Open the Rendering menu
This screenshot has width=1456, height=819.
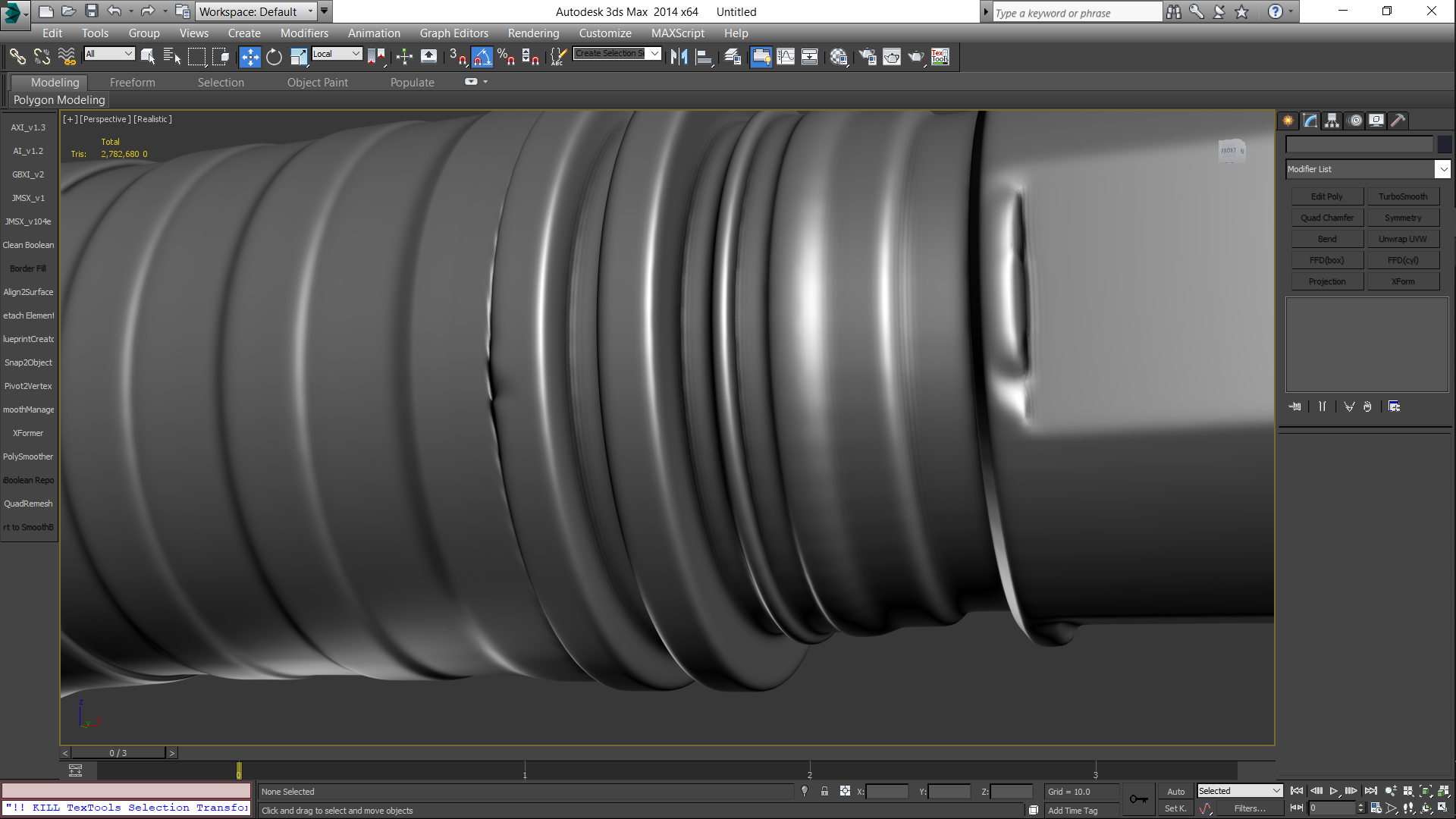coord(533,33)
